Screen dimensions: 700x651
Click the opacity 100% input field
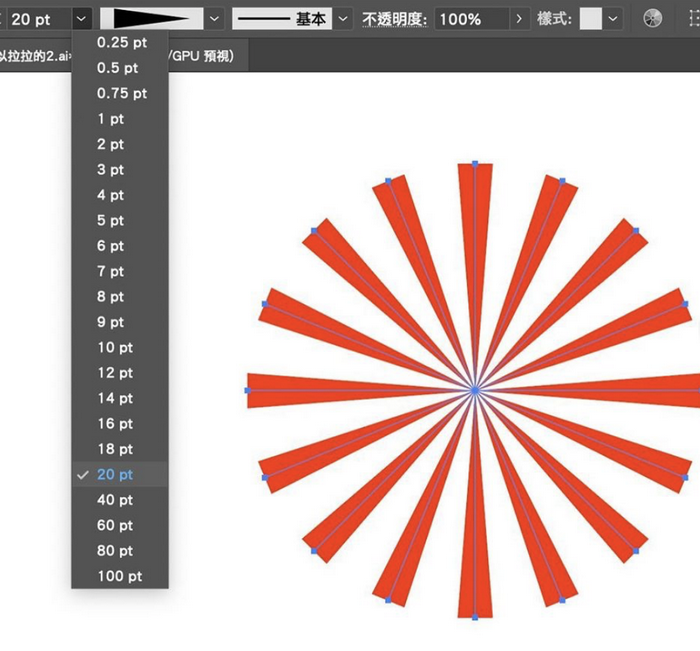(x=472, y=19)
